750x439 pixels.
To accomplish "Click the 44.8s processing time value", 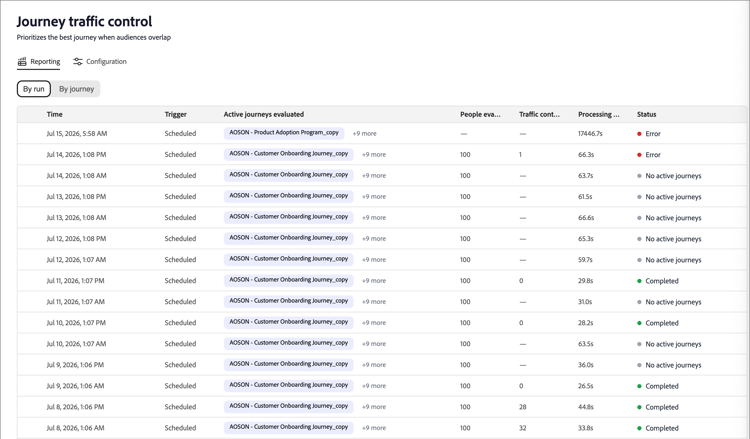I will click(x=585, y=407).
